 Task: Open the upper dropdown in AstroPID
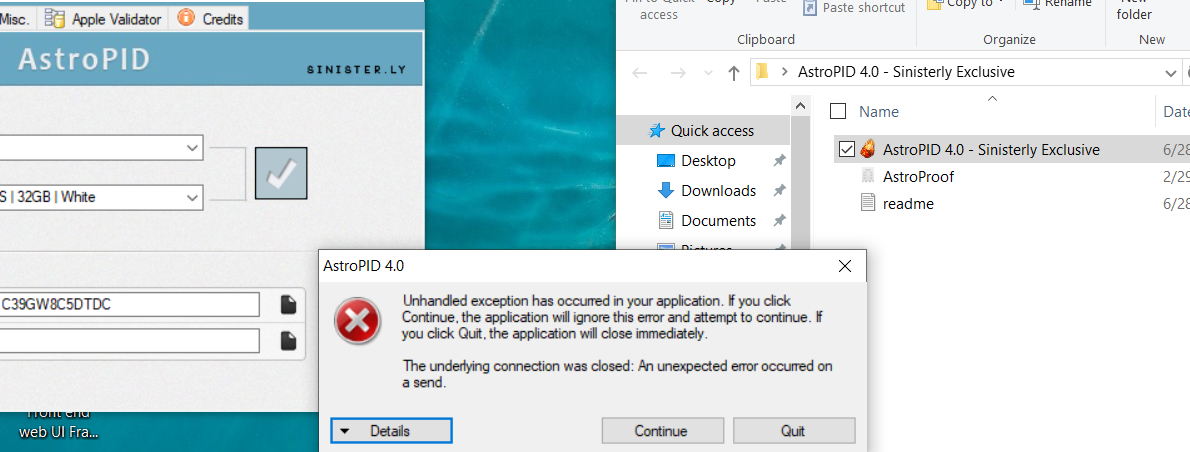click(x=101, y=148)
